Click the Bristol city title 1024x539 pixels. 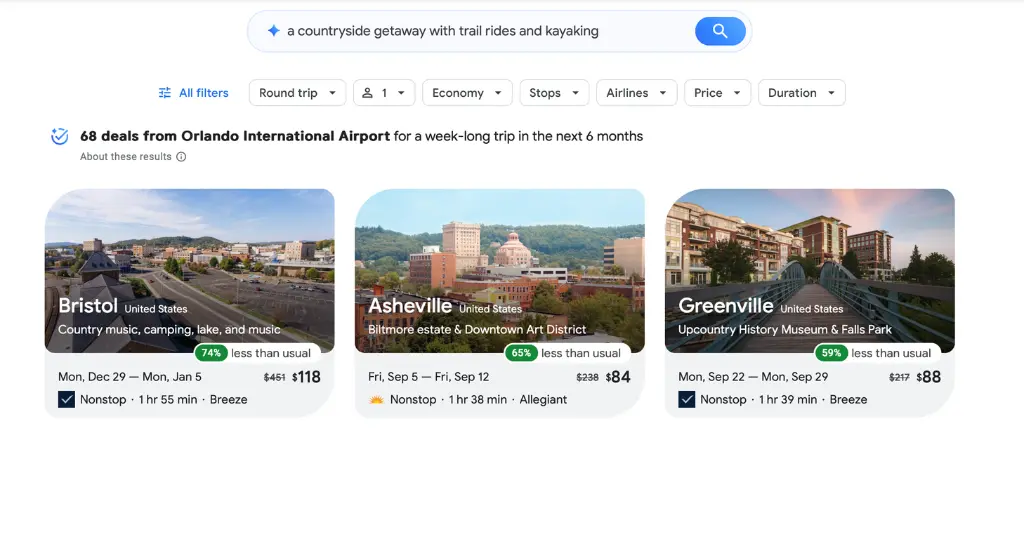click(x=88, y=306)
